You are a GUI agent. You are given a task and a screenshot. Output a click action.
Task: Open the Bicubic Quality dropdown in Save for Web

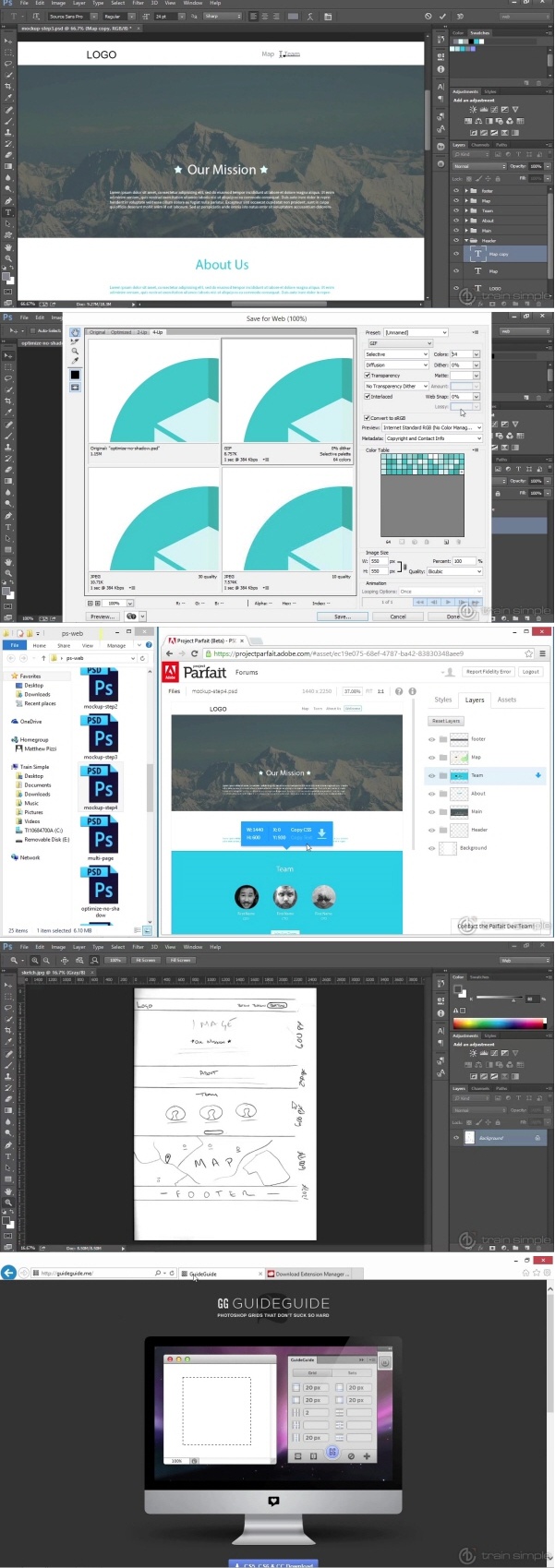point(455,571)
